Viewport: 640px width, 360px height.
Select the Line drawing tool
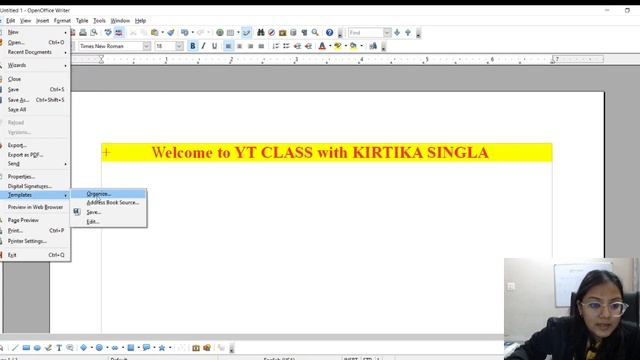point(15,348)
